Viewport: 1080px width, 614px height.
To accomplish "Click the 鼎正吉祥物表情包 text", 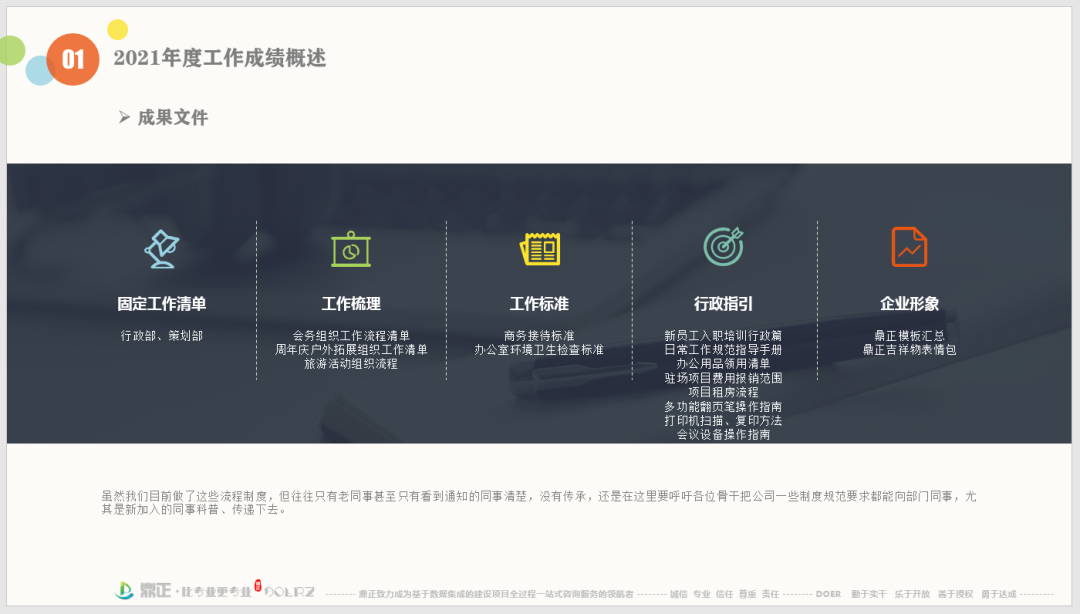I will pyautogui.click(x=909, y=350).
